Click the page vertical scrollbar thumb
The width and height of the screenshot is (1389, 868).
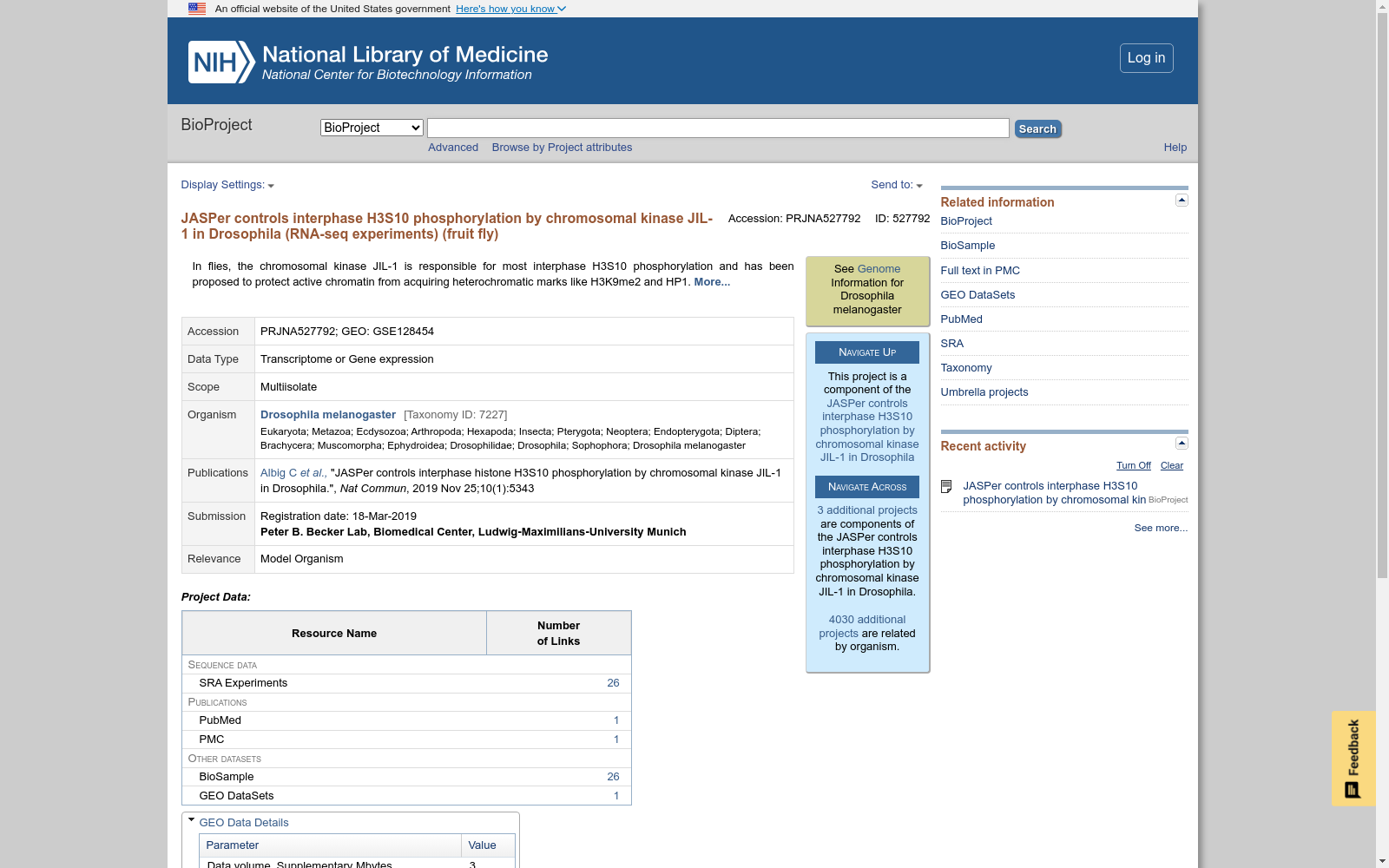point(1382,295)
